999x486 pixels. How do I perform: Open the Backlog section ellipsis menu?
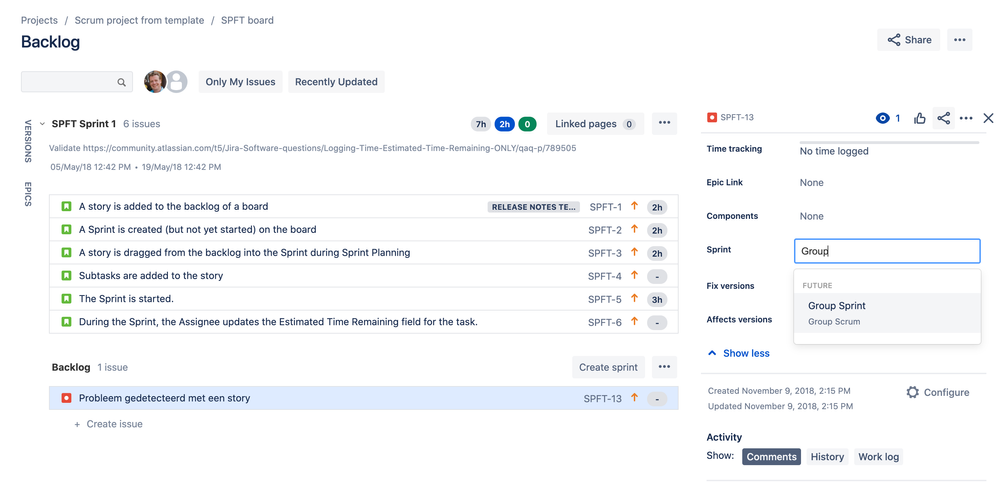(x=665, y=367)
